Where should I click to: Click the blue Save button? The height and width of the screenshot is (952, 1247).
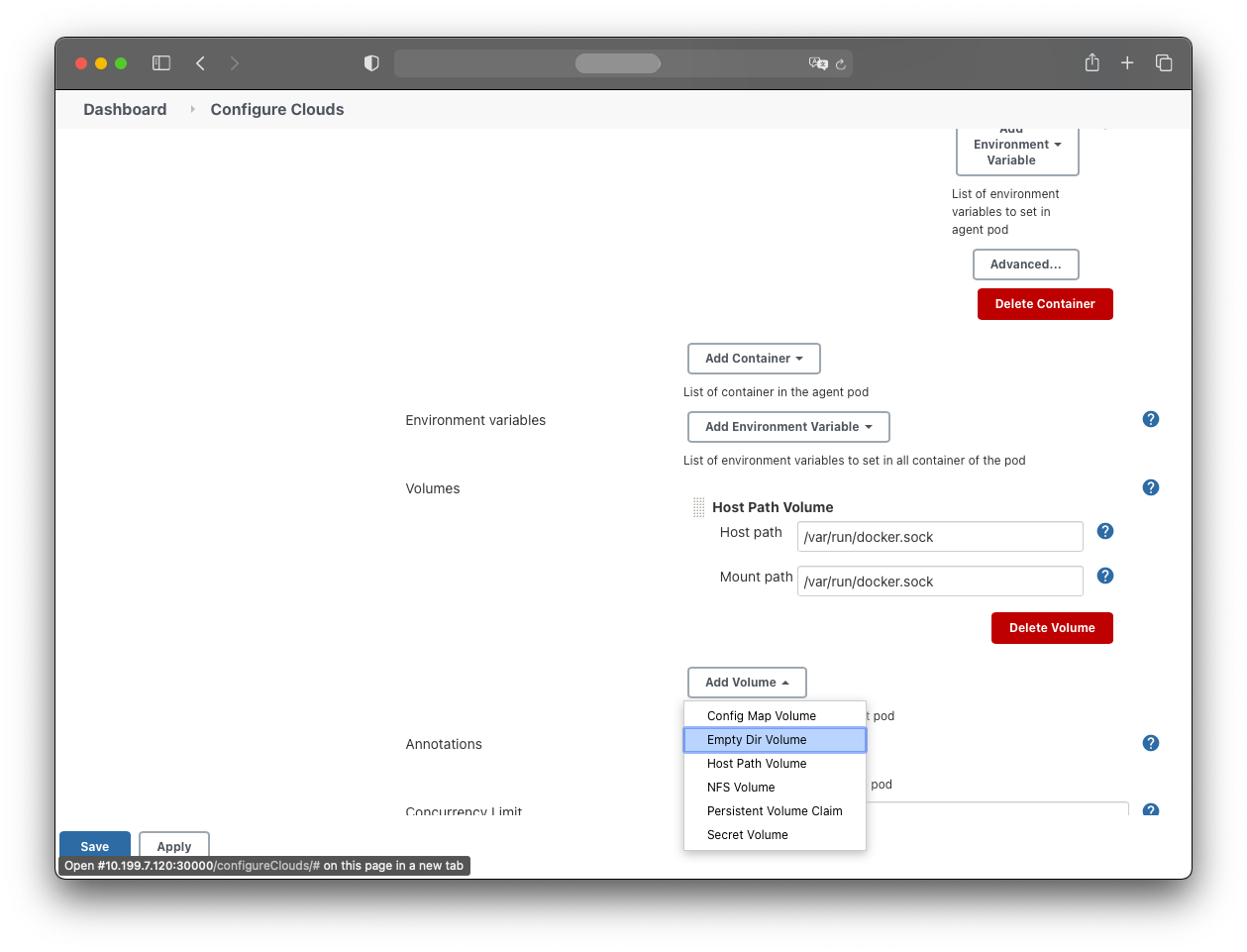coord(95,846)
